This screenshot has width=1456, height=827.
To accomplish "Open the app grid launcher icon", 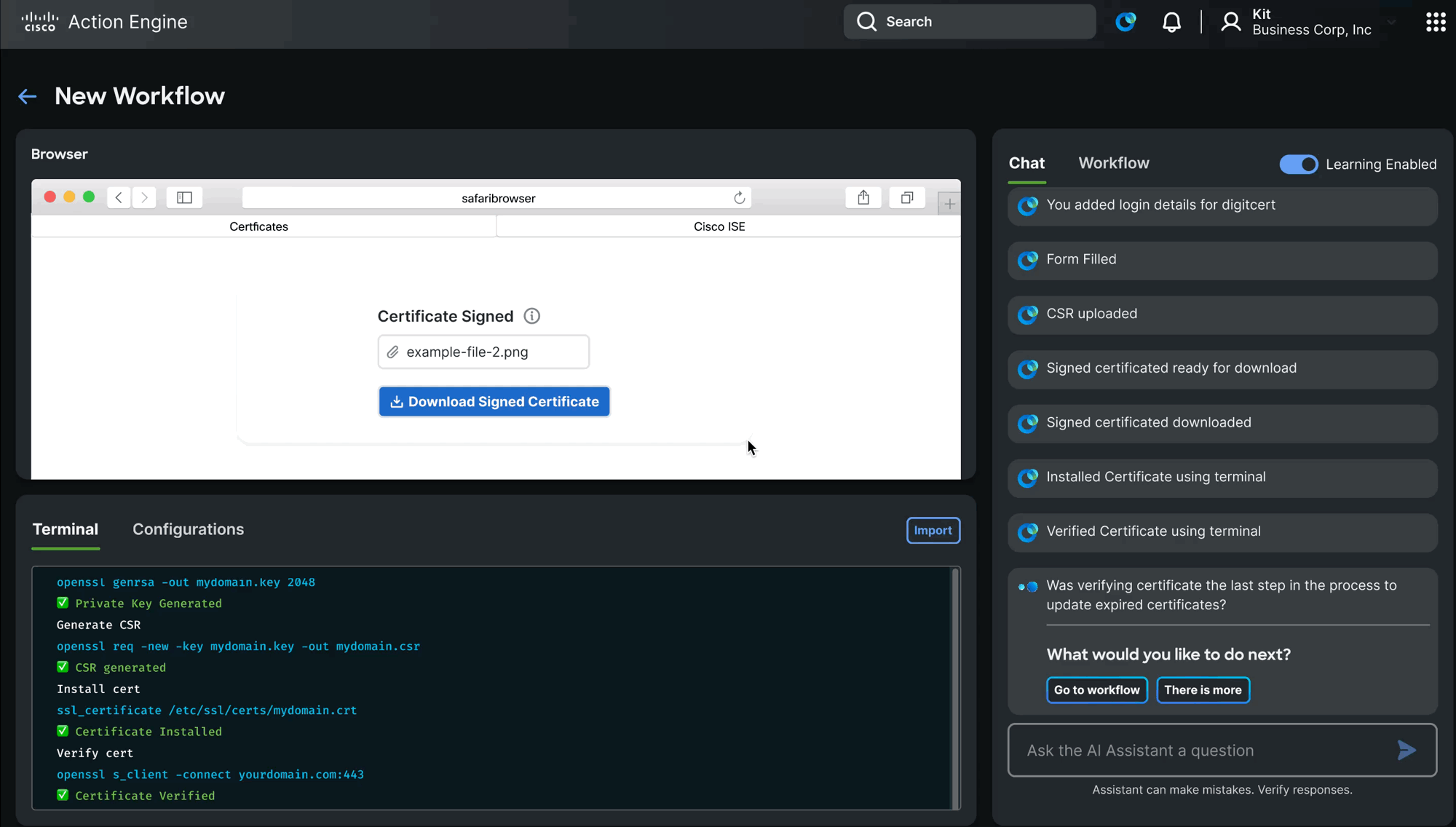I will click(1435, 22).
